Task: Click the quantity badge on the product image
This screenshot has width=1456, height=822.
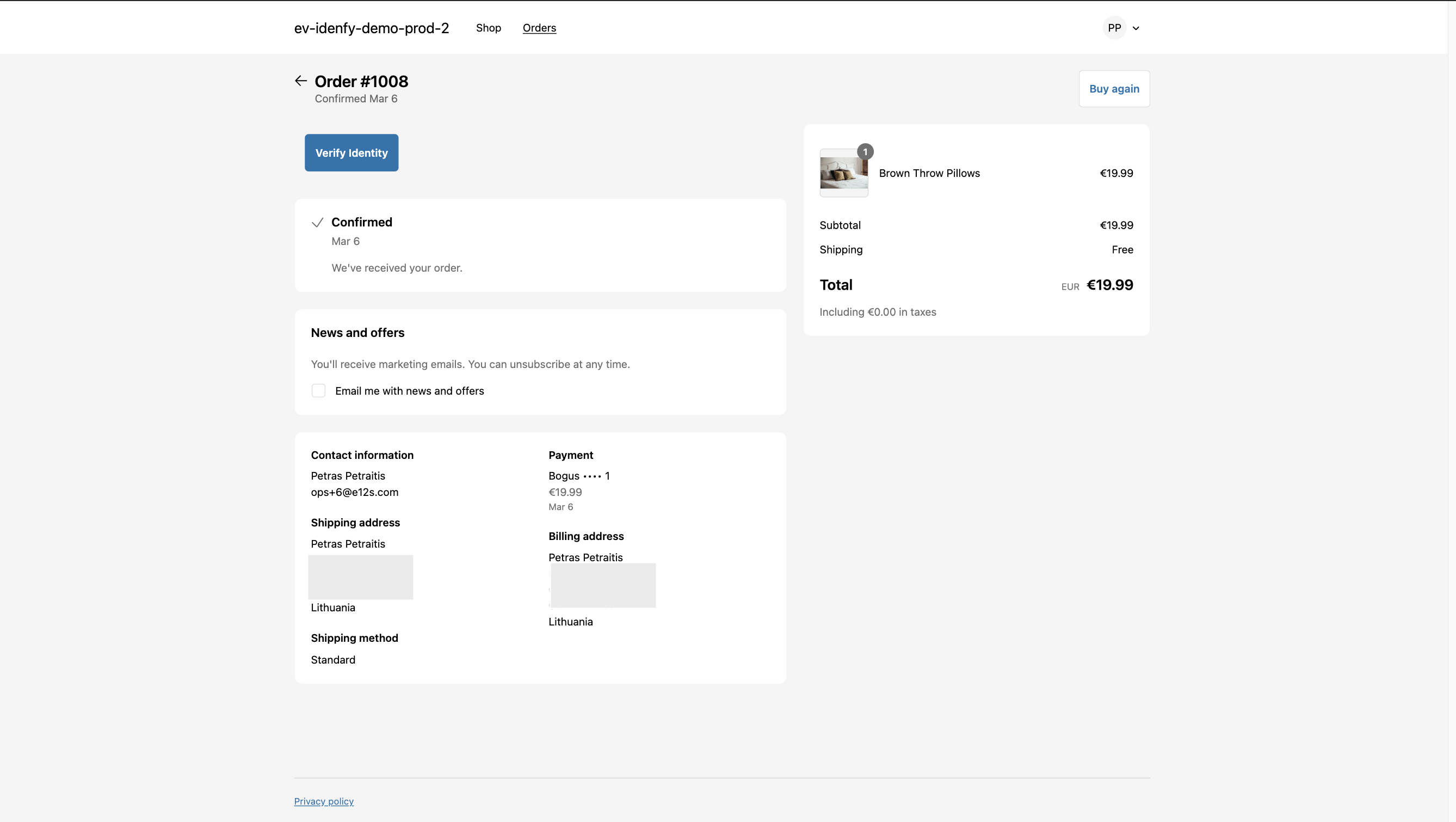Action: point(865,151)
